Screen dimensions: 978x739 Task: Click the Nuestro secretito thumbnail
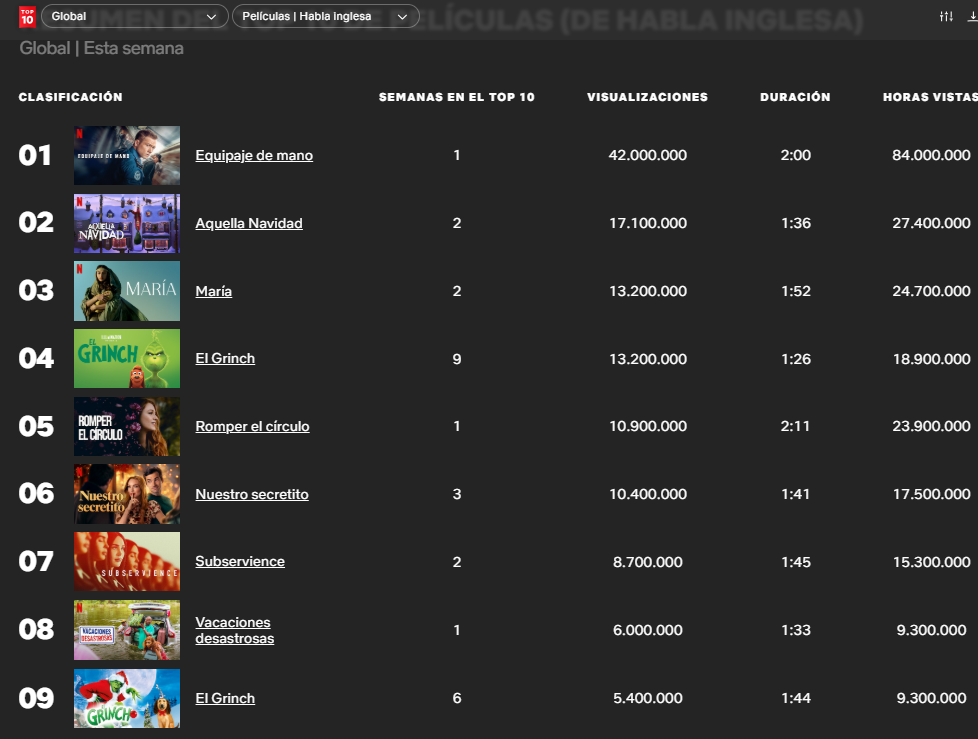pyautogui.click(x=127, y=494)
